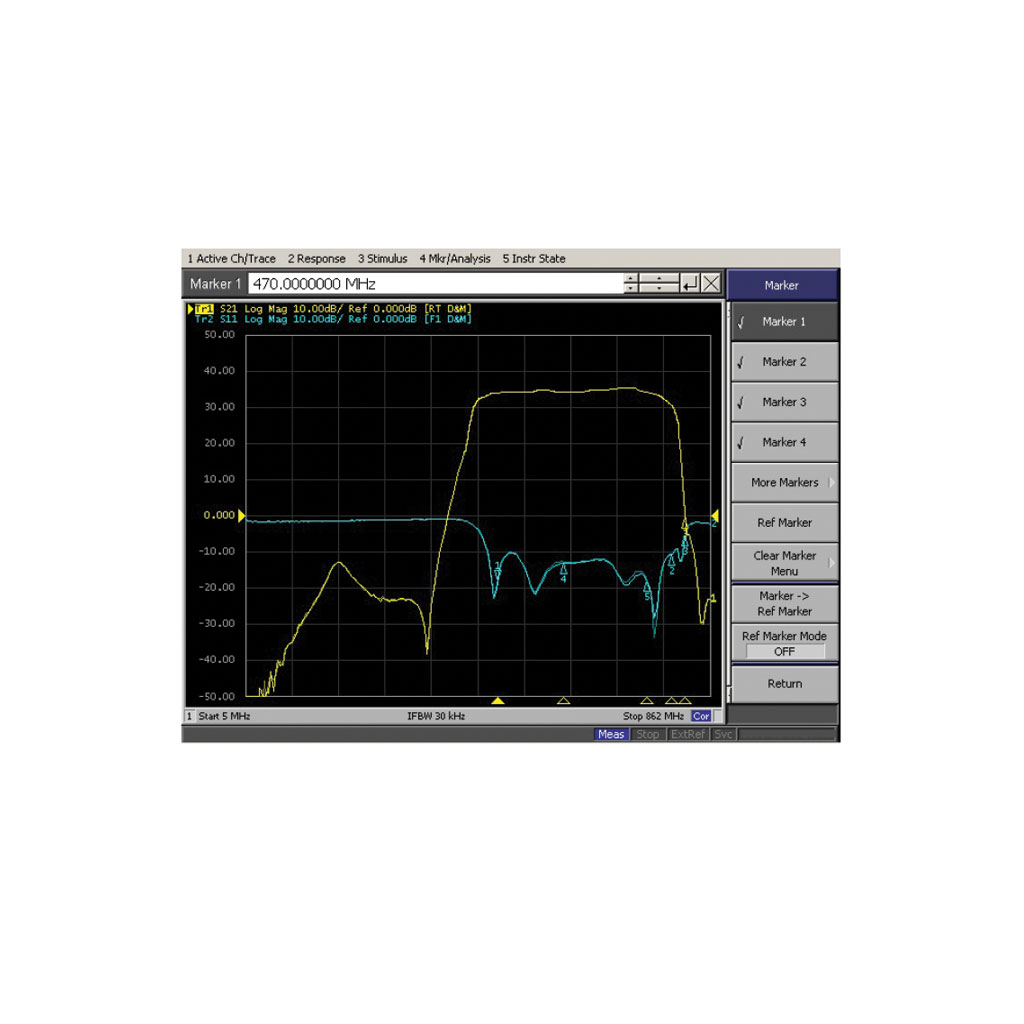Viewport: 1024px width, 1024px height.
Task: Click the filled yellow marker 1 triangle below graph
Action: tap(498, 701)
